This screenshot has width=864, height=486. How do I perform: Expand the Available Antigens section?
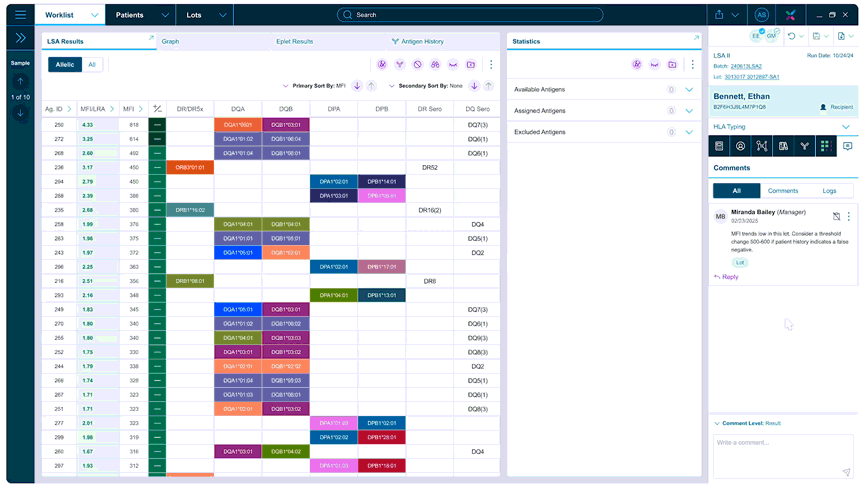[x=689, y=89]
